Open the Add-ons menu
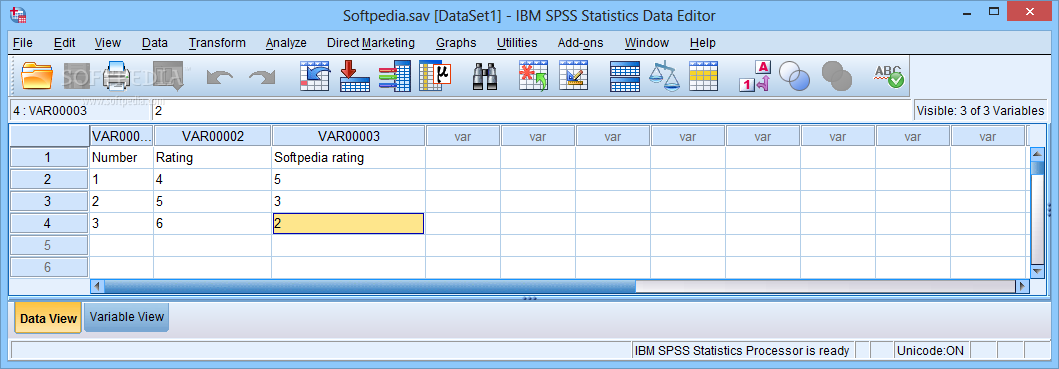This screenshot has width=1059, height=369. [x=580, y=43]
